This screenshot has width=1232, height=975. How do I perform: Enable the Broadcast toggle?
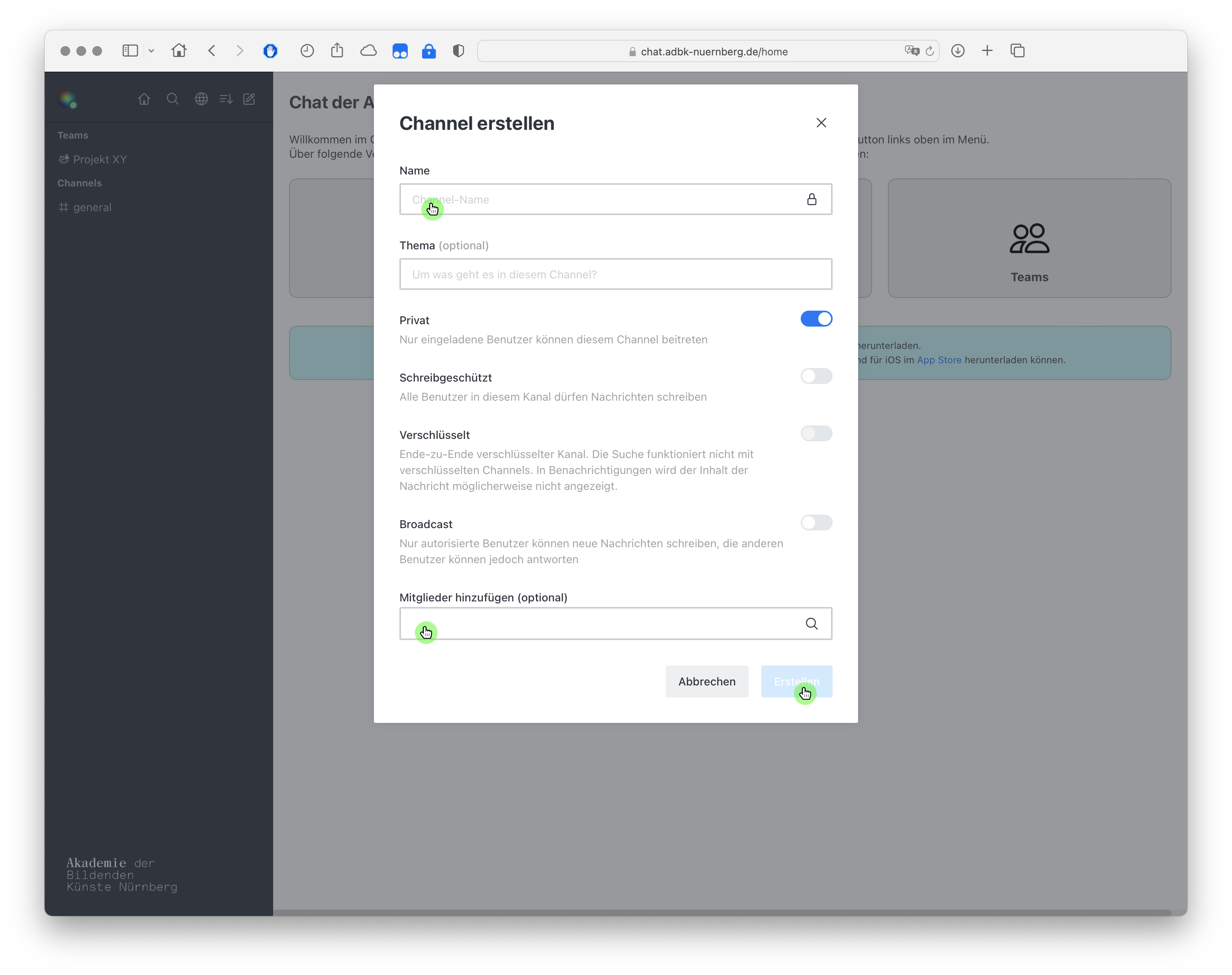816,522
